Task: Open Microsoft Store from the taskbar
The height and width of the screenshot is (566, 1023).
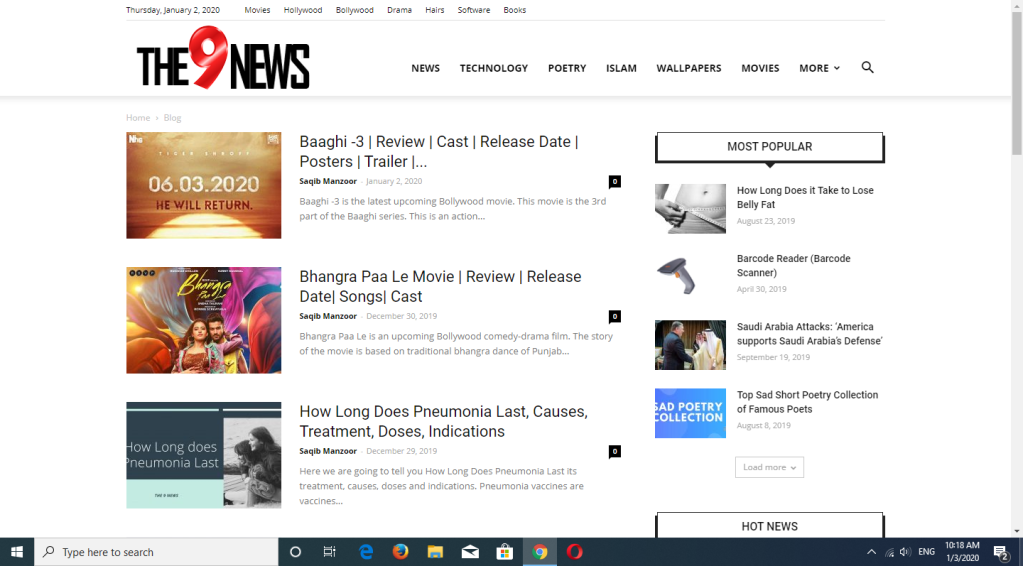Action: [505, 552]
